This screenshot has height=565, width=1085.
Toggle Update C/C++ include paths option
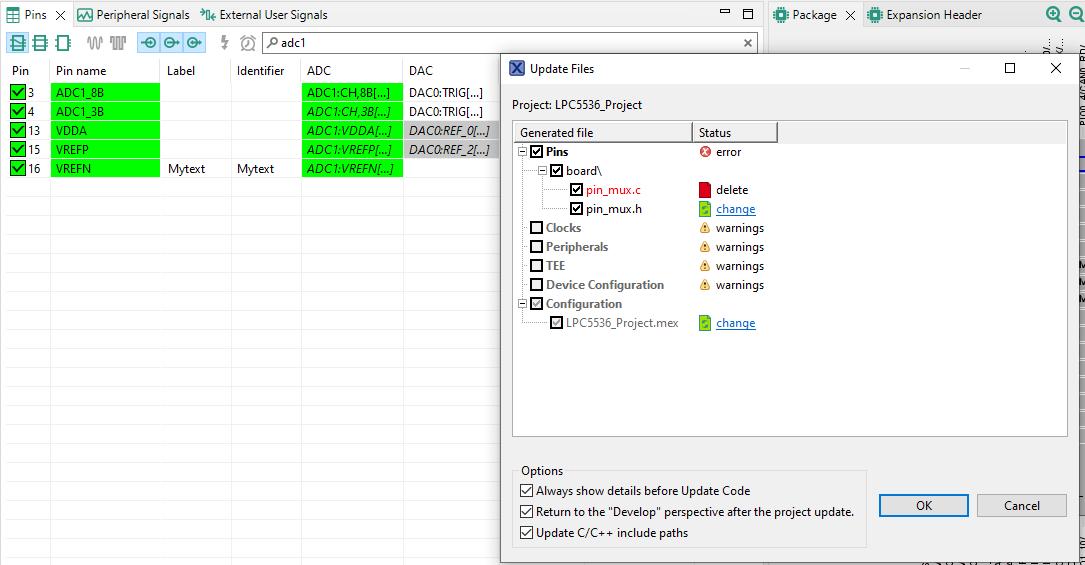click(527, 532)
